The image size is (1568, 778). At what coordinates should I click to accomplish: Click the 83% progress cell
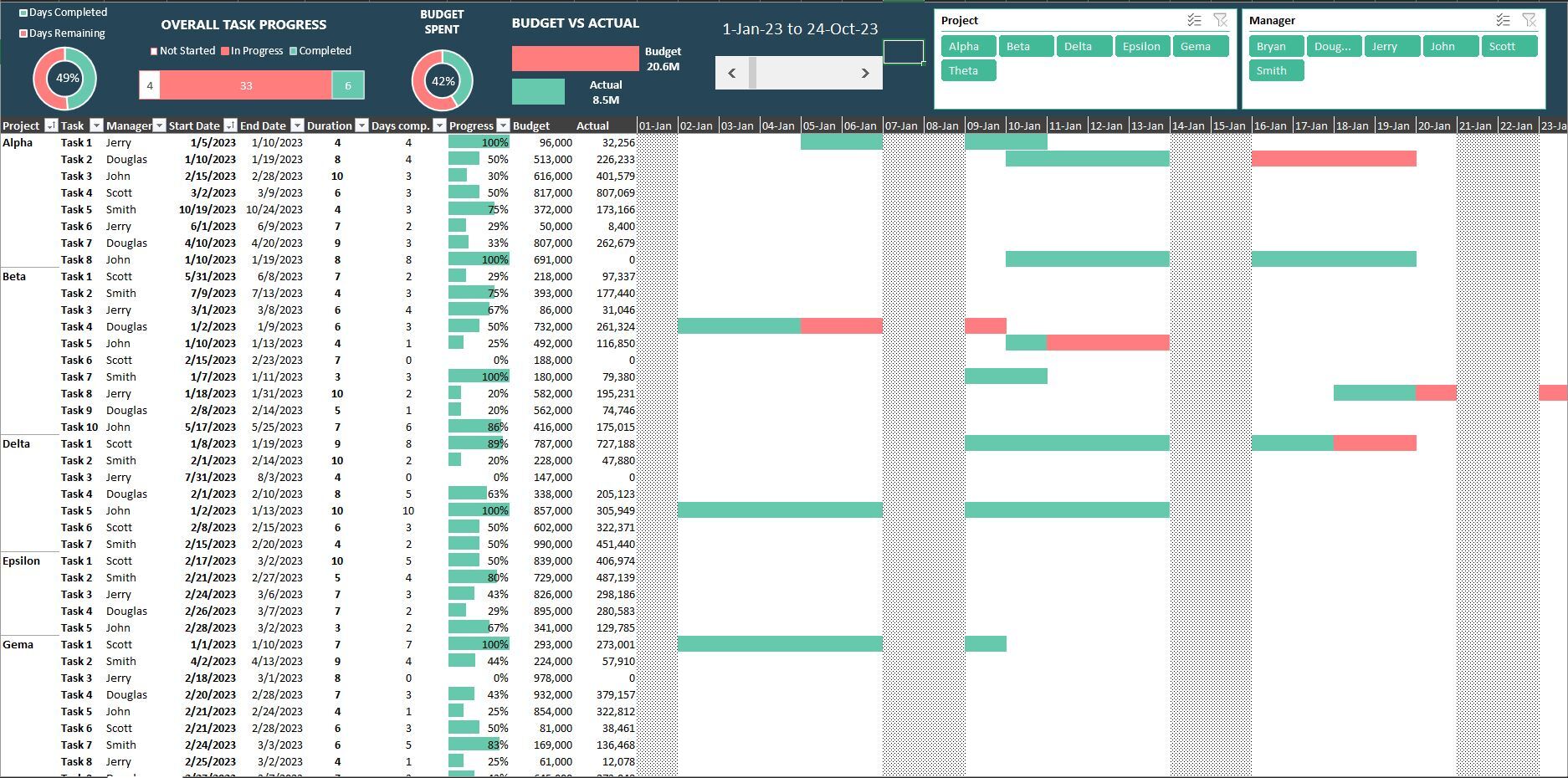click(479, 745)
